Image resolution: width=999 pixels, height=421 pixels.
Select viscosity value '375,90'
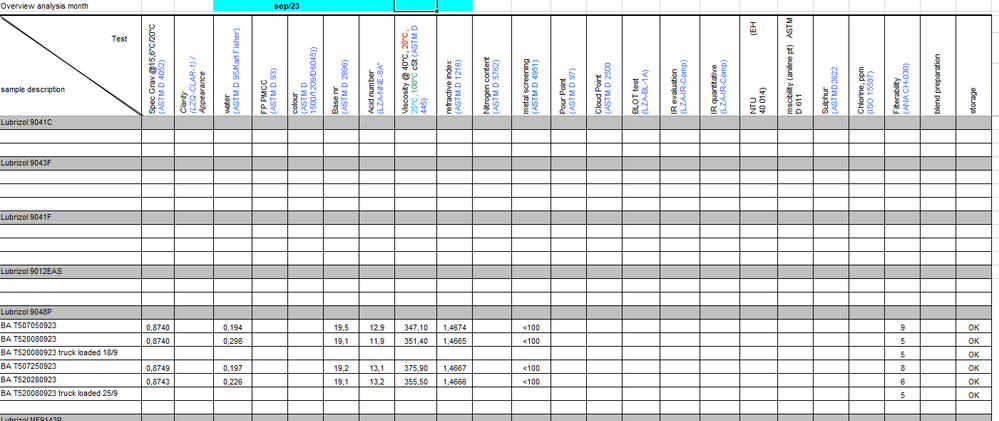[416, 368]
